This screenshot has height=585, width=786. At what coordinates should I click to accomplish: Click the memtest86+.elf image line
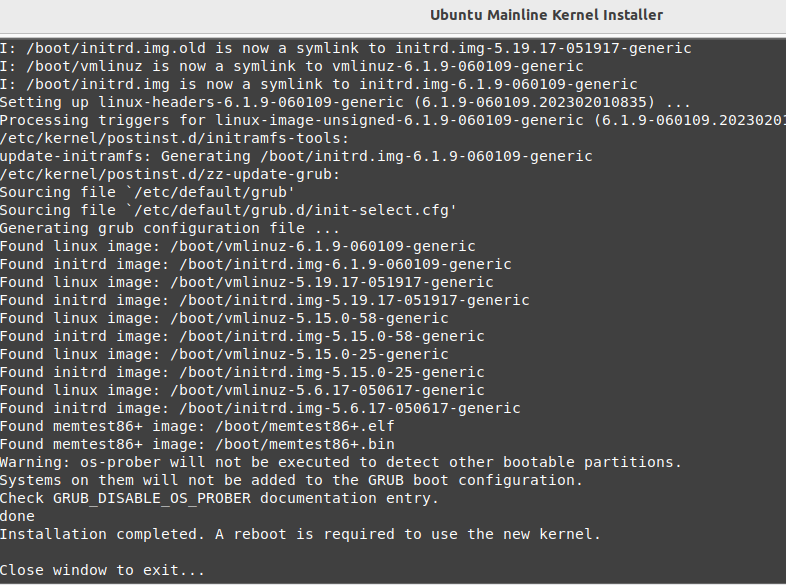(197, 426)
